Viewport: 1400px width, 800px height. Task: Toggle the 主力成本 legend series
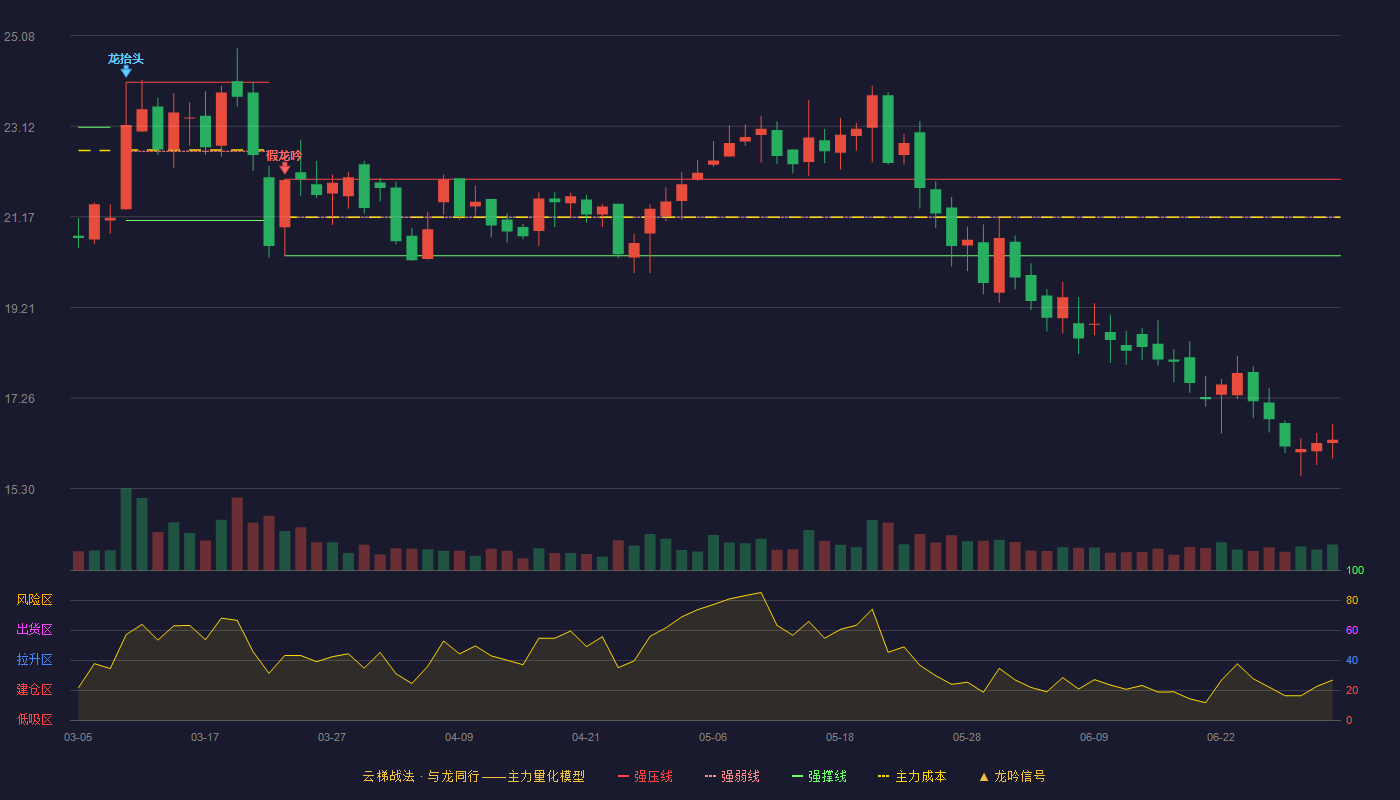coord(912,776)
